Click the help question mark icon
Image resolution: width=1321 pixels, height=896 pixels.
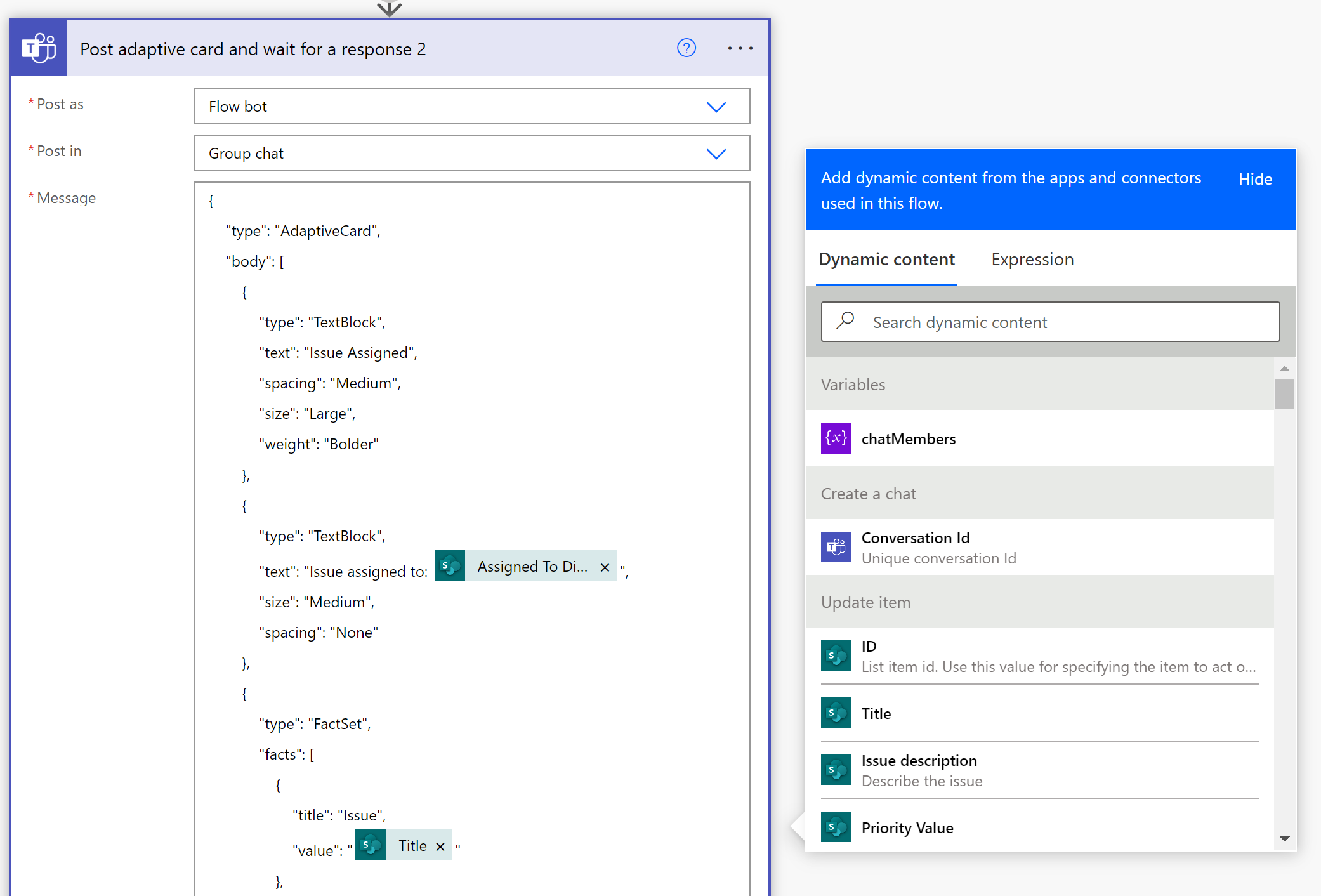686,48
